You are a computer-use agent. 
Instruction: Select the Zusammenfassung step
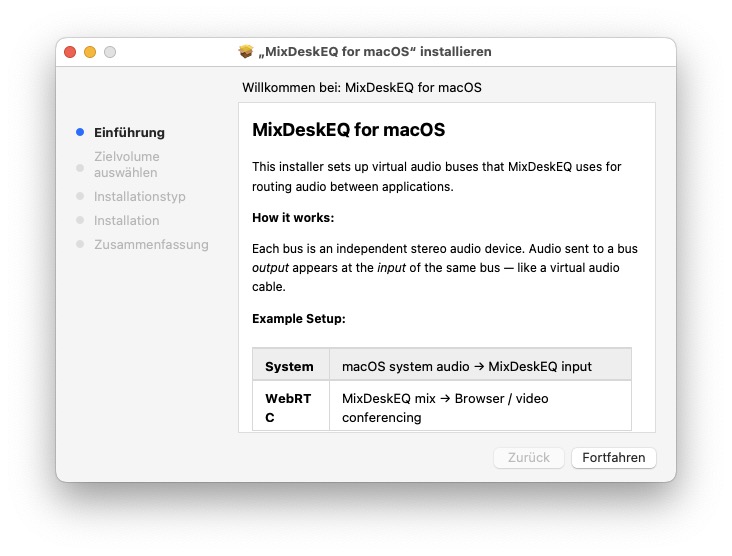[151, 245]
